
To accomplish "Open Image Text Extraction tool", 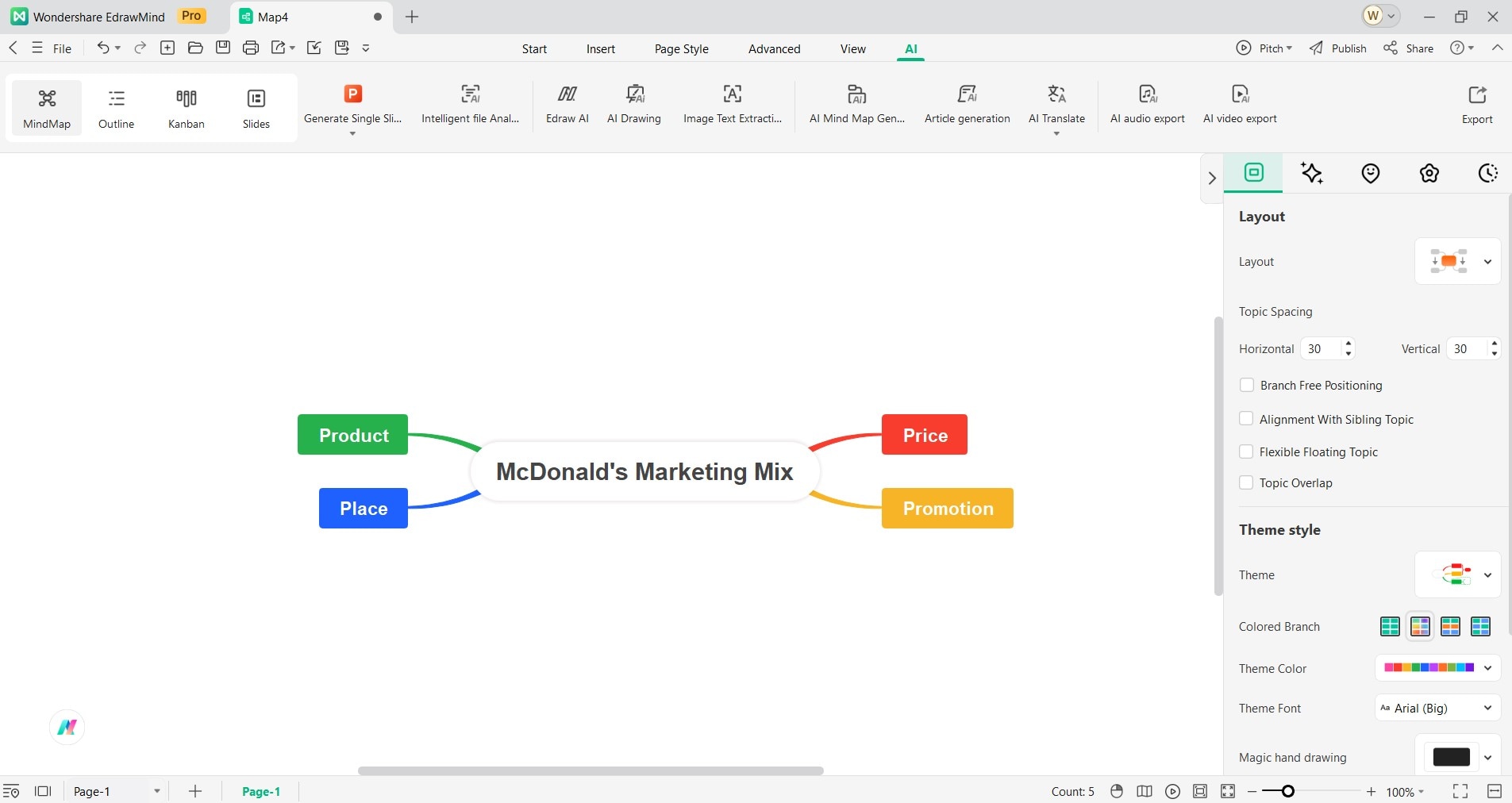I will tap(733, 104).
